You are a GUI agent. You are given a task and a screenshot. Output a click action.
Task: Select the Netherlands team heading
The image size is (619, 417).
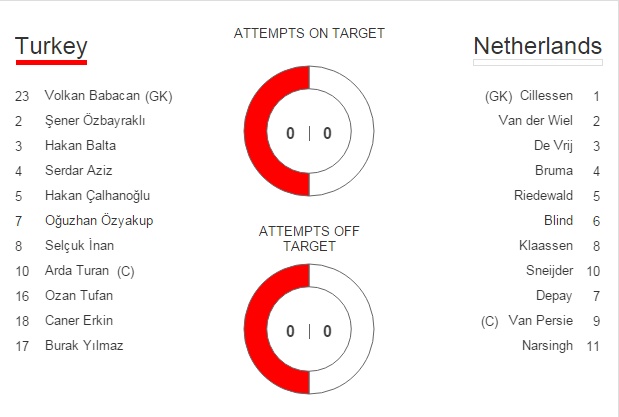[537, 46]
